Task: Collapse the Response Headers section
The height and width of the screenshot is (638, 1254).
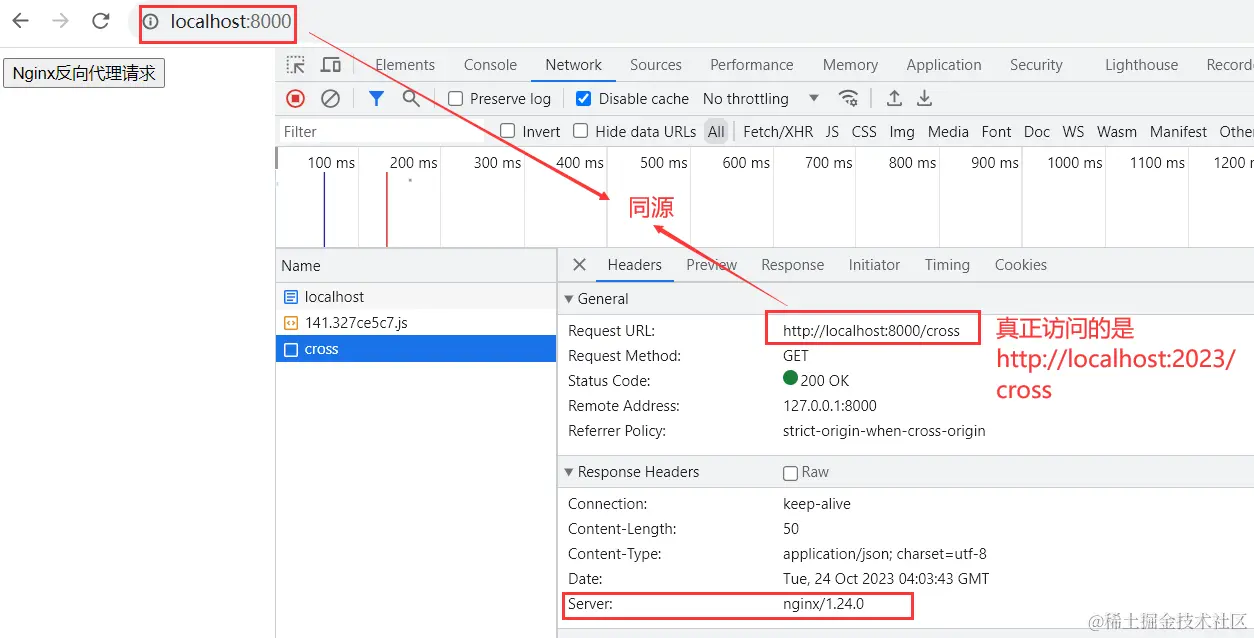Action: coord(569,472)
